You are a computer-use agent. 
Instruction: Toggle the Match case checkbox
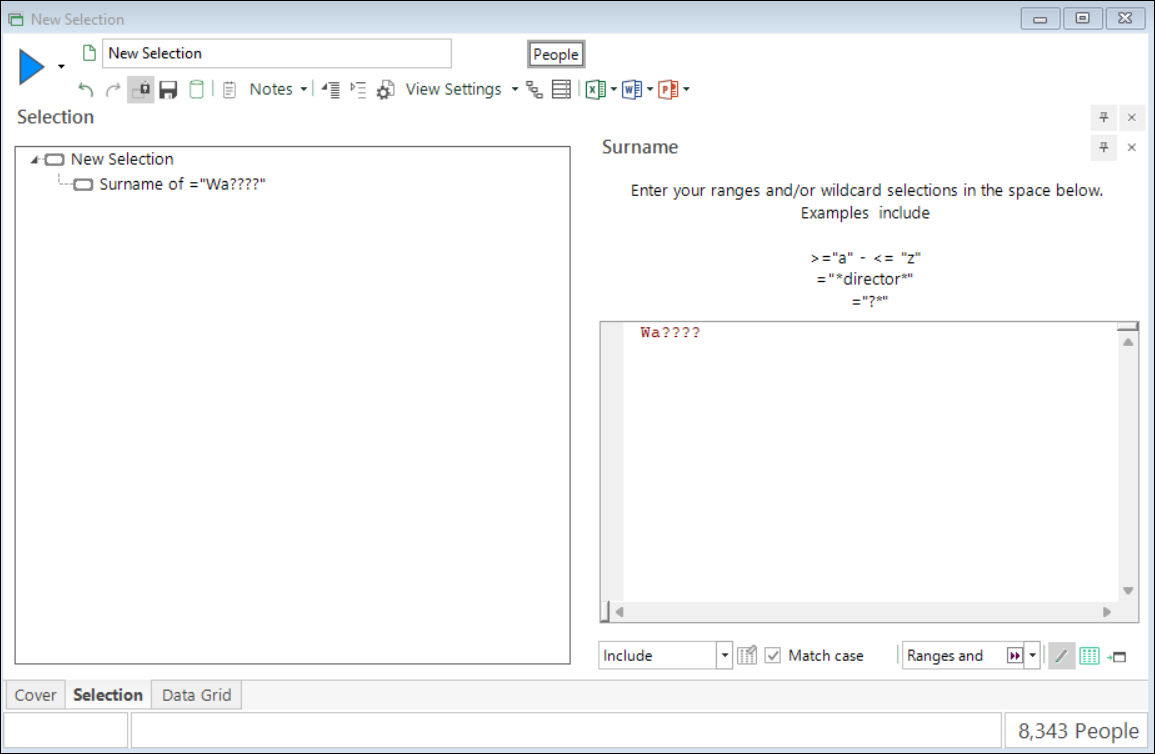(773, 655)
